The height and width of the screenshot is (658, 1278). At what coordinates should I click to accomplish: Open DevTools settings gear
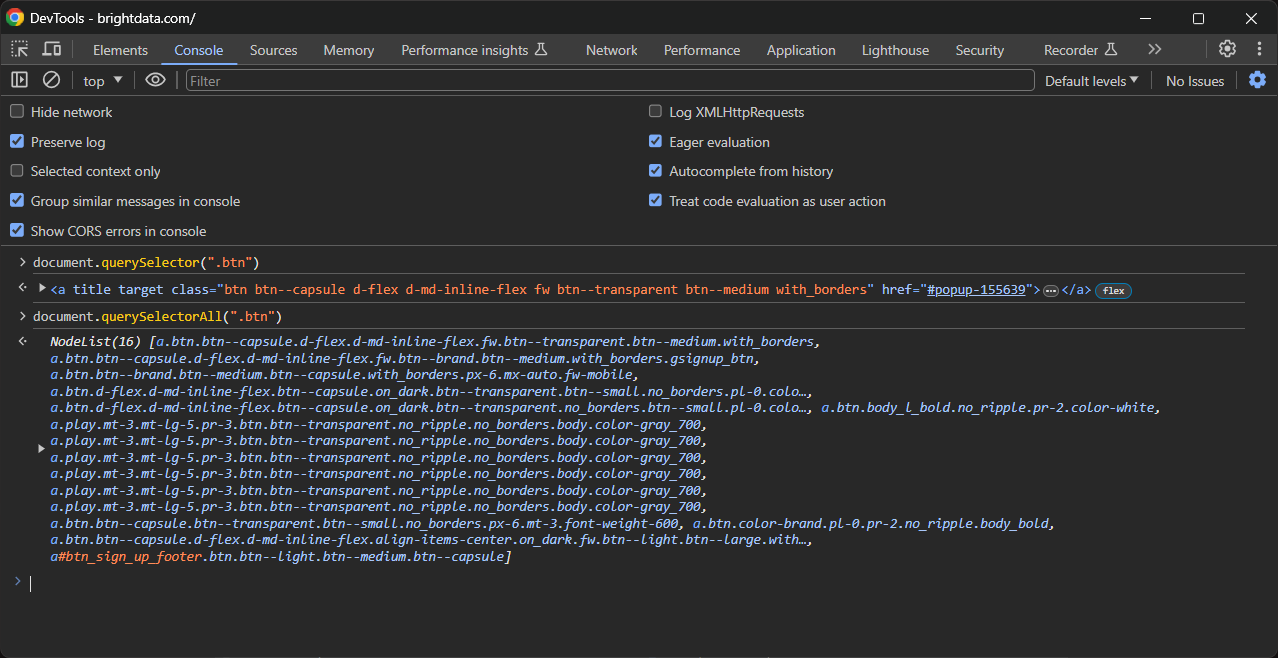pyautogui.click(x=1227, y=49)
